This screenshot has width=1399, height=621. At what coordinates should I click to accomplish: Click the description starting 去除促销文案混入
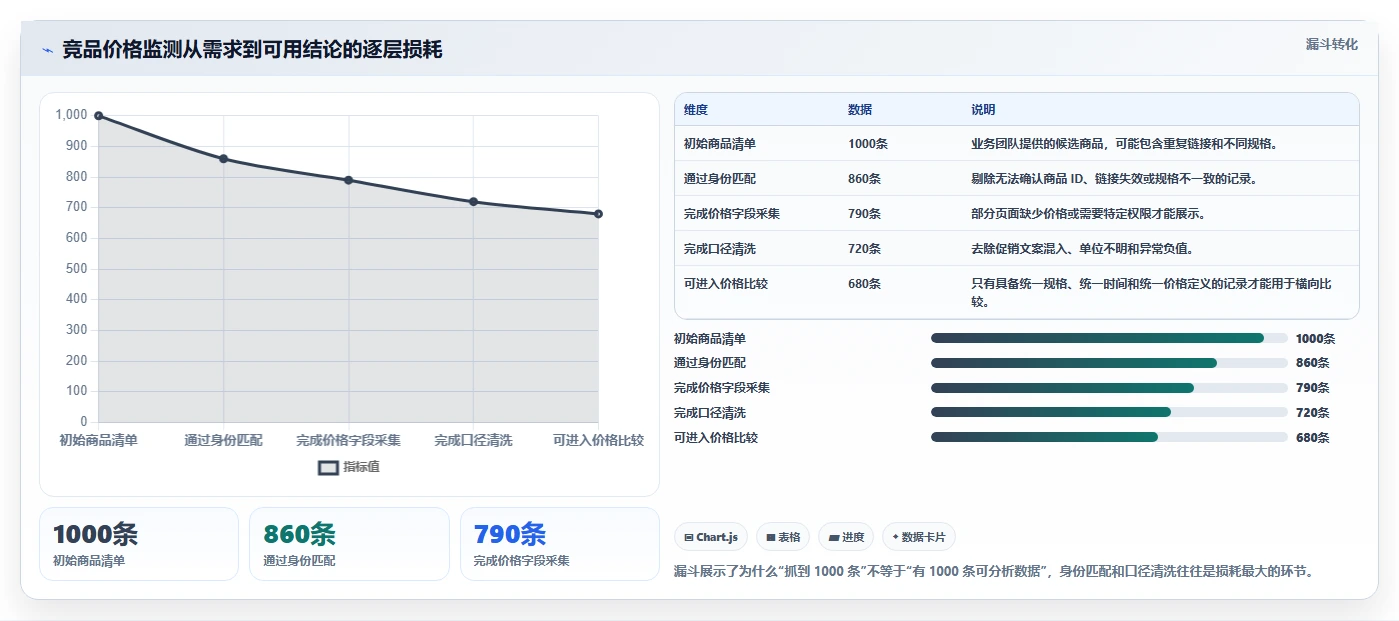click(1082, 249)
